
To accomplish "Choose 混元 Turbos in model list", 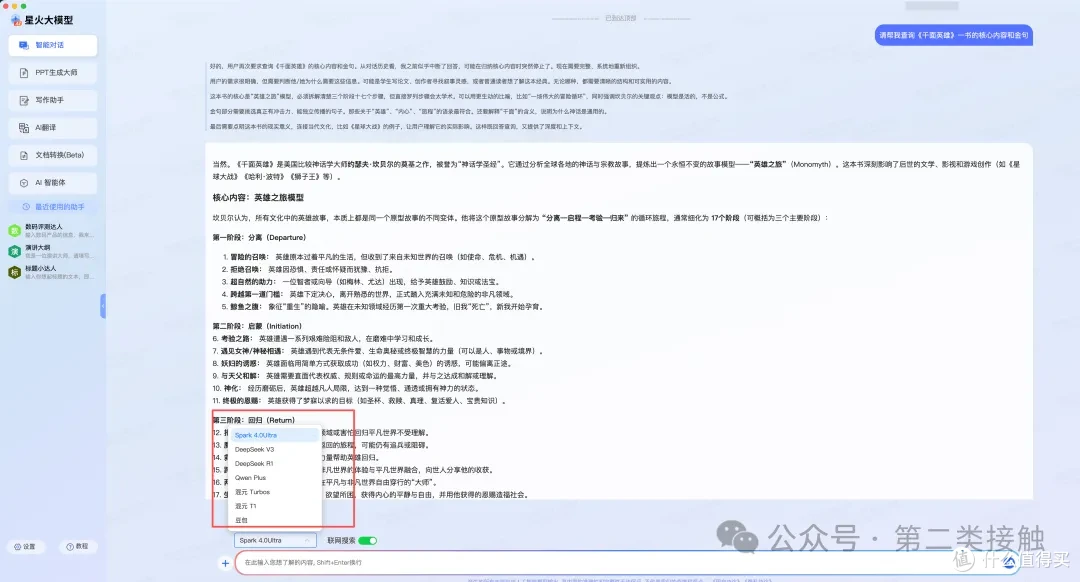I will tap(275, 492).
